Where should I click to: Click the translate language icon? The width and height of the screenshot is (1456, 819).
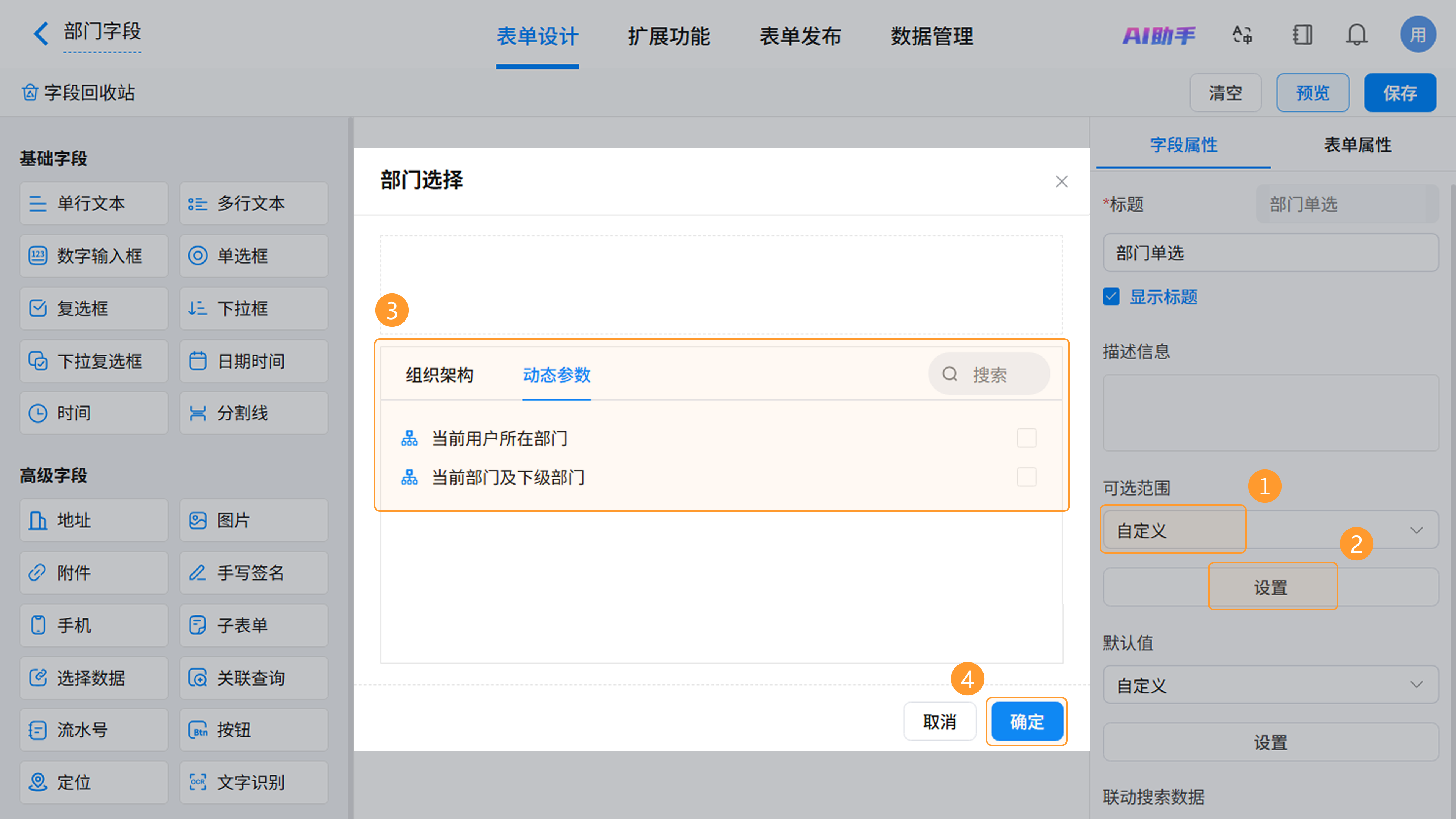click(x=1243, y=35)
